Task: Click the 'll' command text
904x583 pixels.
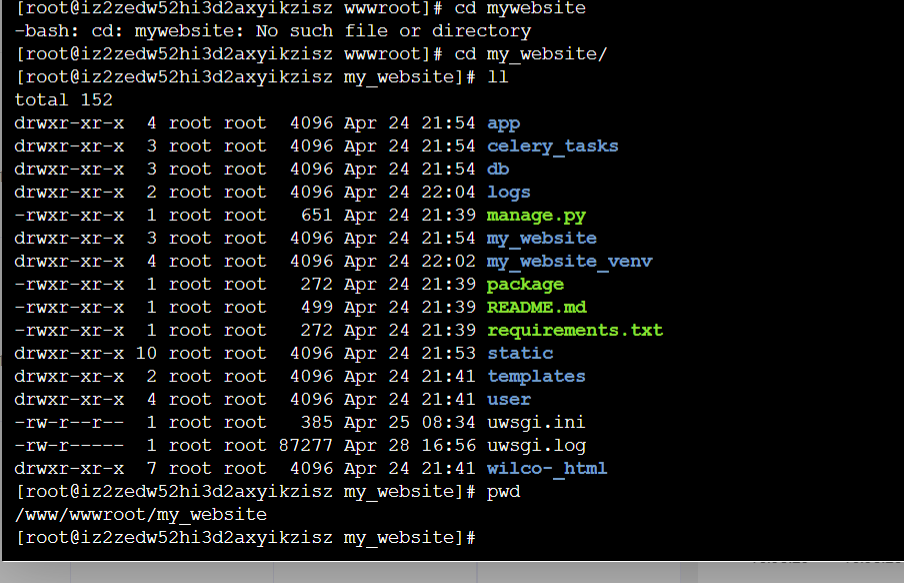Action: coord(498,77)
